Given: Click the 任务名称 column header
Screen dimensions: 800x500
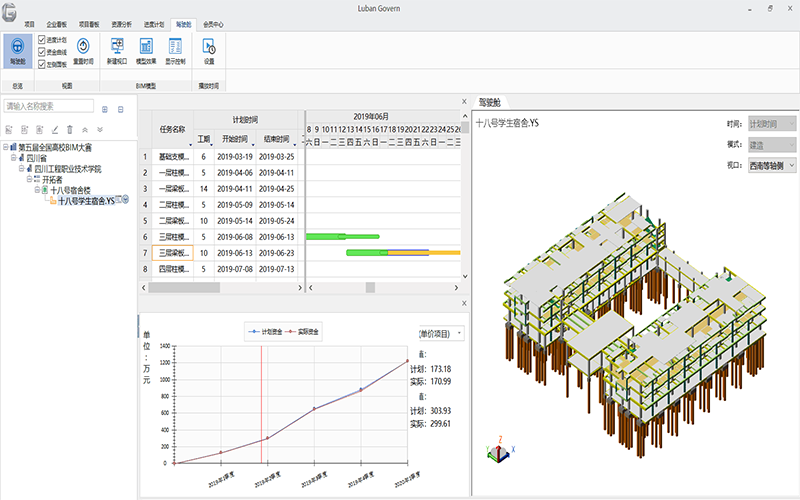Looking at the screenshot, I should pyautogui.click(x=172, y=129).
